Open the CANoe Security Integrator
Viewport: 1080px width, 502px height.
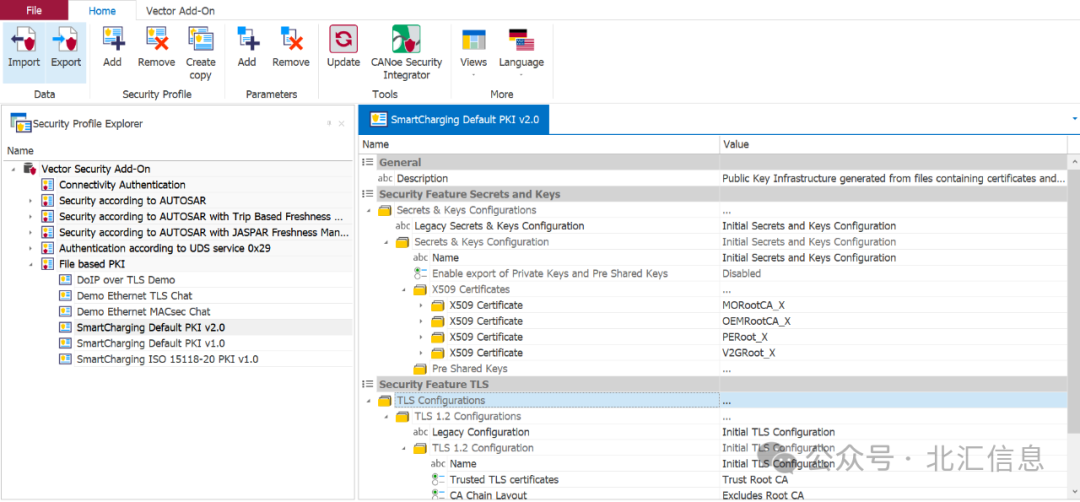[x=406, y=52]
